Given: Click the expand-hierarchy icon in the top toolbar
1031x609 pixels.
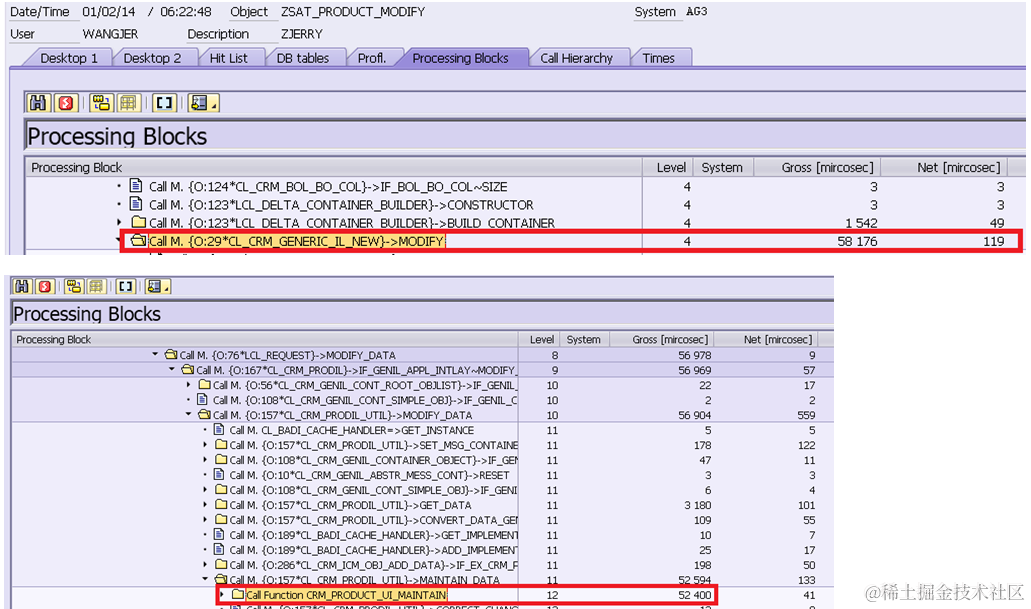Looking at the screenshot, I should click(101, 103).
